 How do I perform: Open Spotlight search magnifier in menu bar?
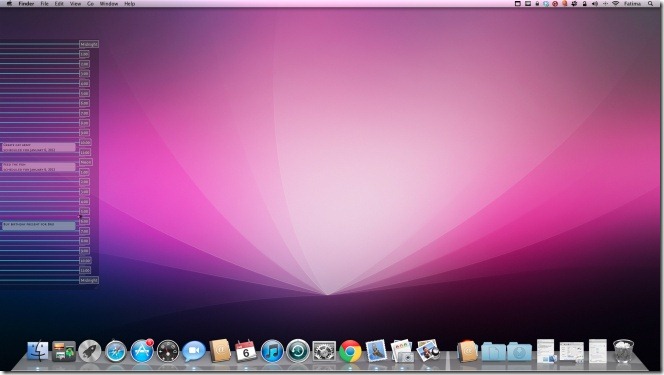coord(650,3)
